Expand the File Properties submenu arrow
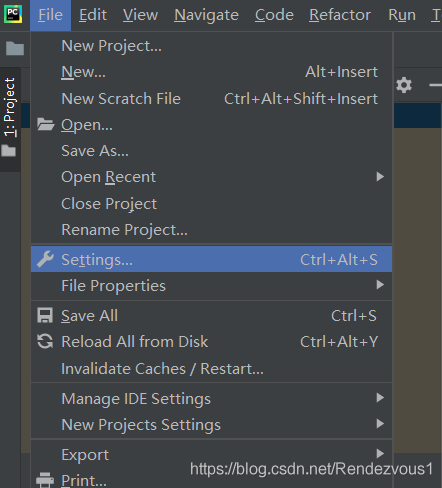Viewport: 442px width, 488px height. click(380, 285)
